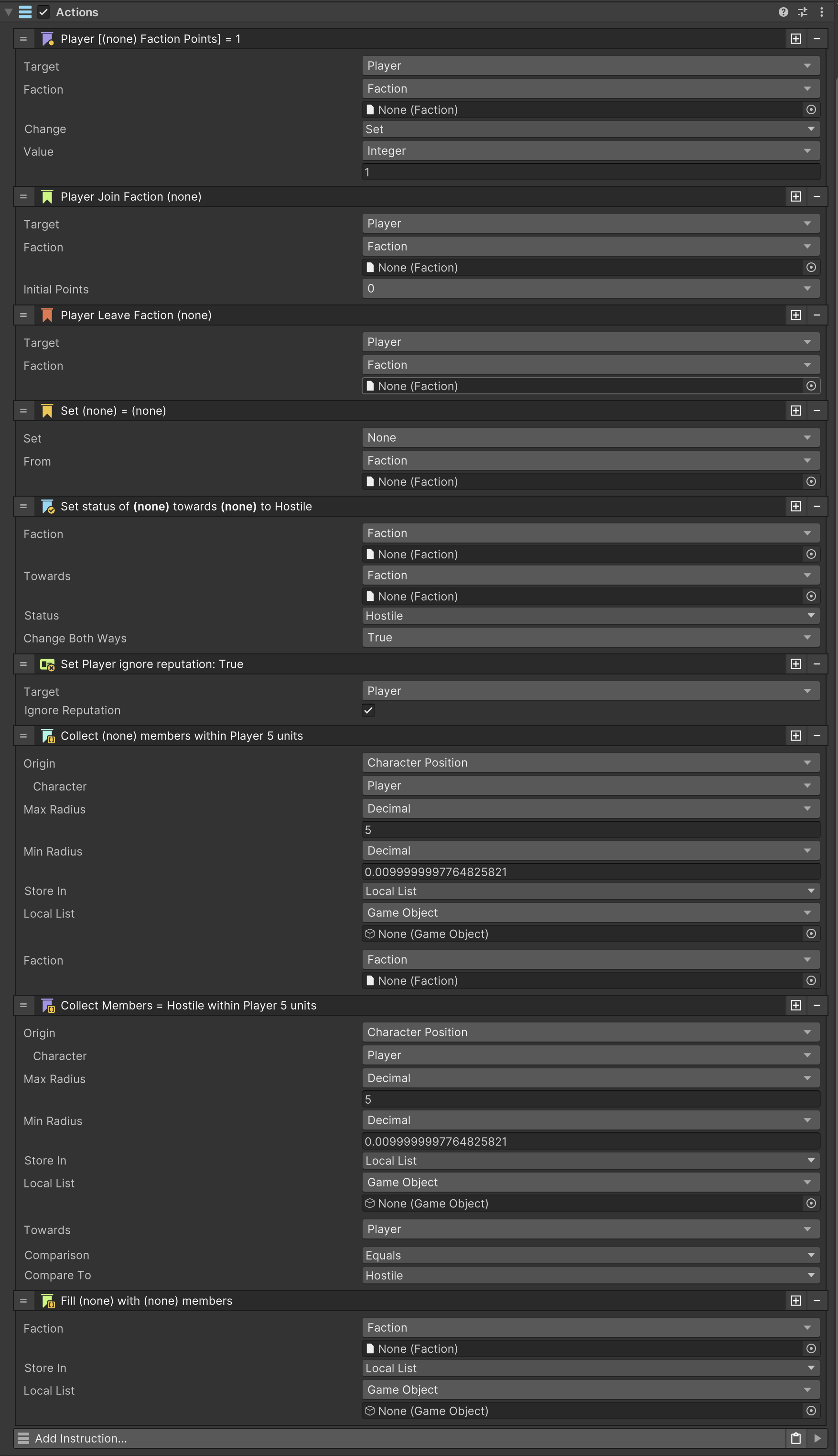Collapse the Actions component foldout arrow

[x=9, y=12]
